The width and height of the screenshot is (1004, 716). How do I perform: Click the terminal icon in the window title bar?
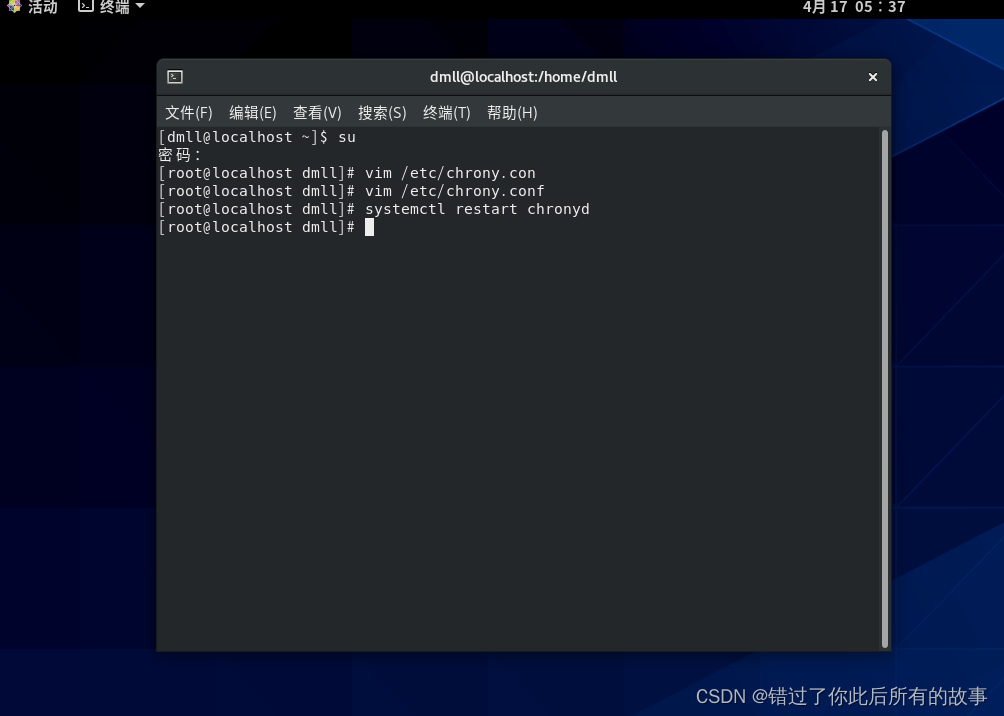[x=175, y=76]
